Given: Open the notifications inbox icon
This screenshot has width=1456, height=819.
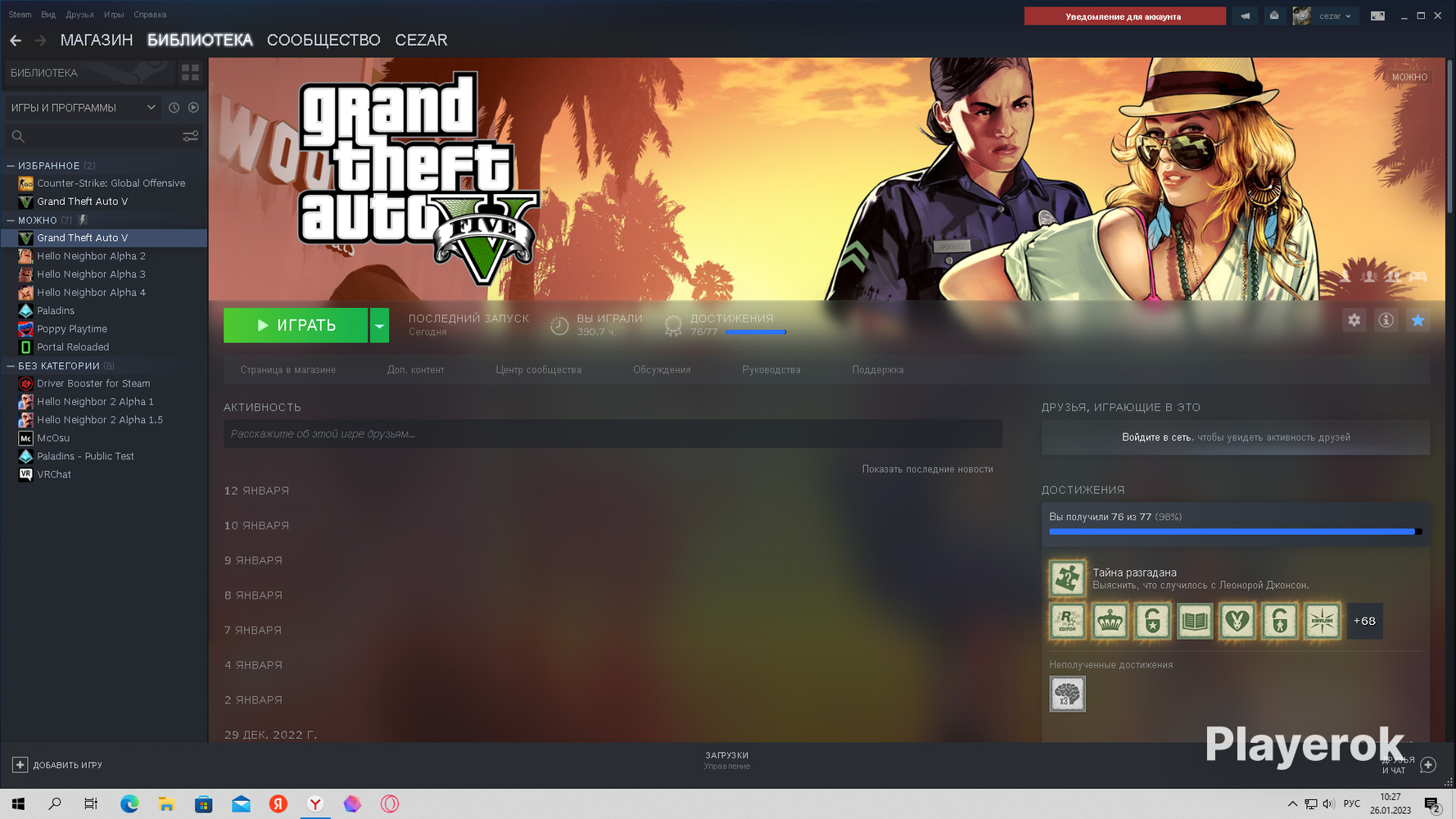Looking at the screenshot, I should 1274,16.
